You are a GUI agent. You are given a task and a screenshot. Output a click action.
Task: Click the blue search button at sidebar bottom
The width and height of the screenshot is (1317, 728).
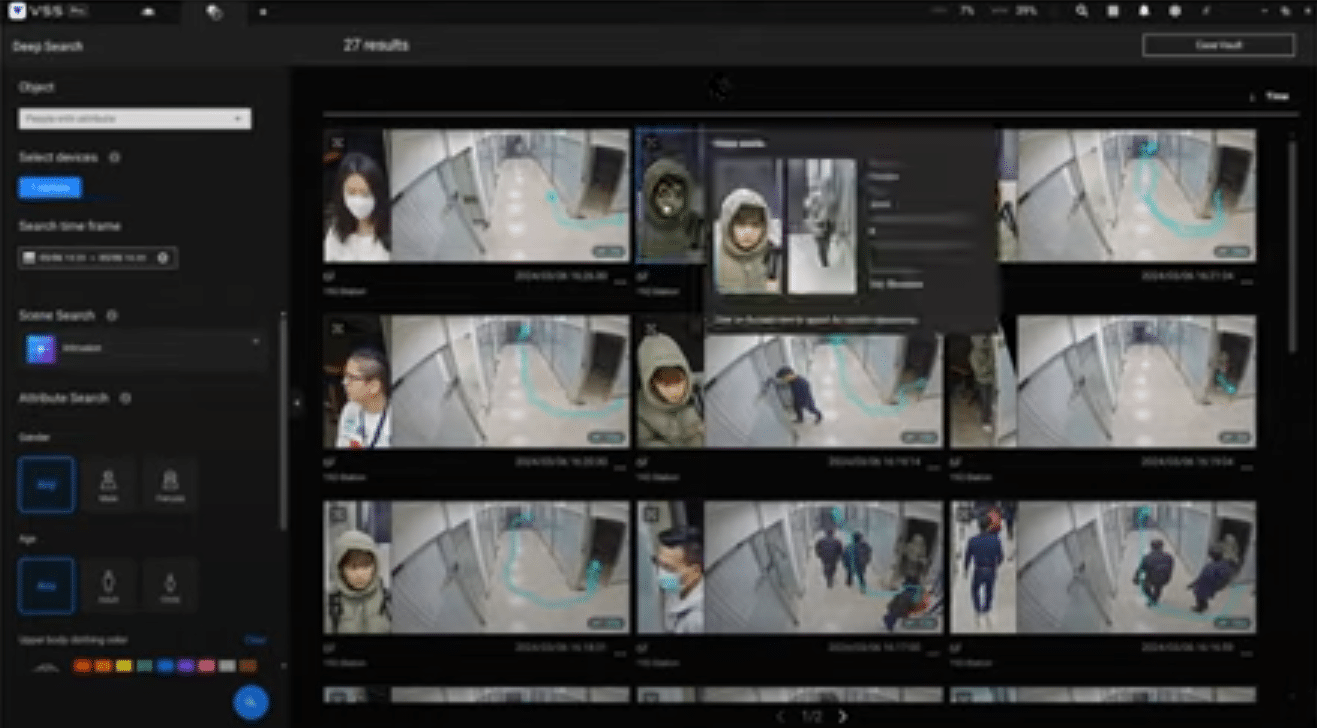point(250,702)
